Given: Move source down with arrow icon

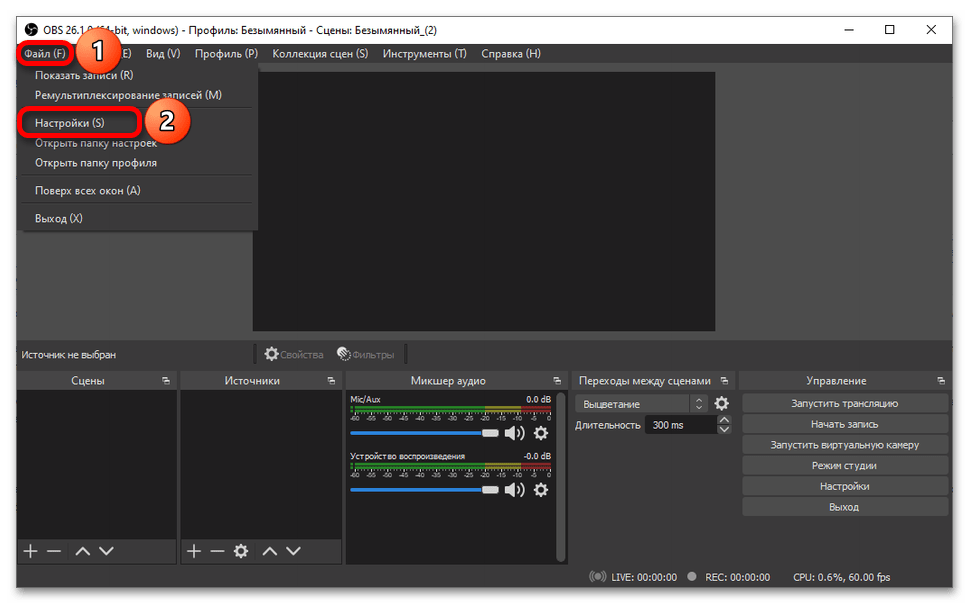Looking at the screenshot, I should click(x=294, y=551).
